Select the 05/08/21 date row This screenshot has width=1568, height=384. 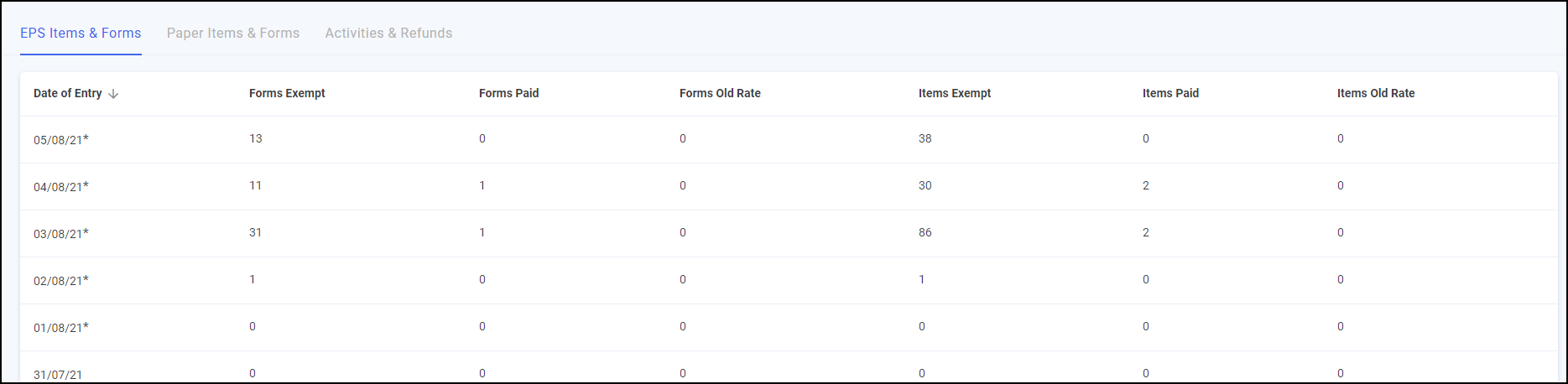(x=60, y=140)
